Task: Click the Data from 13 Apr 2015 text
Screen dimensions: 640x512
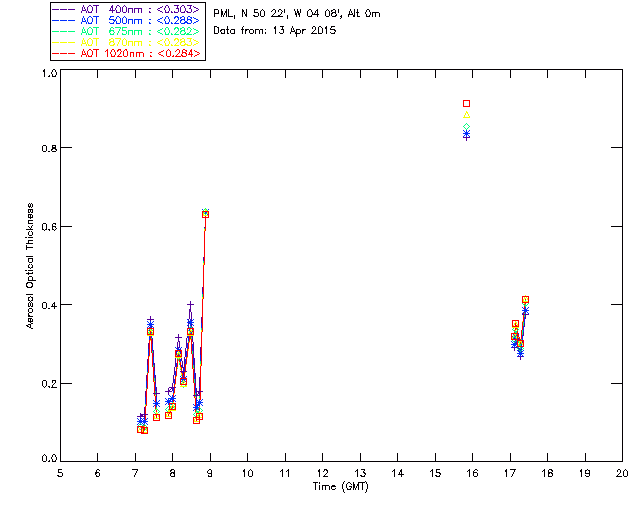Action: click(275, 30)
